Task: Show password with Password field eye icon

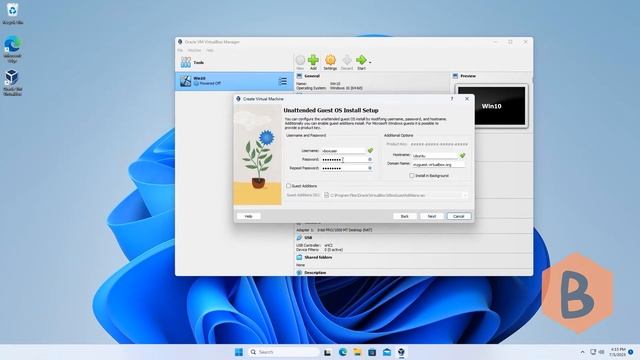Action: coord(370,160)
